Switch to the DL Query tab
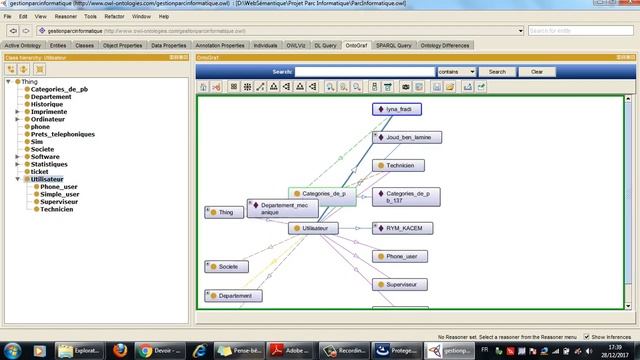The image size is (640, 360). (325, 45)
